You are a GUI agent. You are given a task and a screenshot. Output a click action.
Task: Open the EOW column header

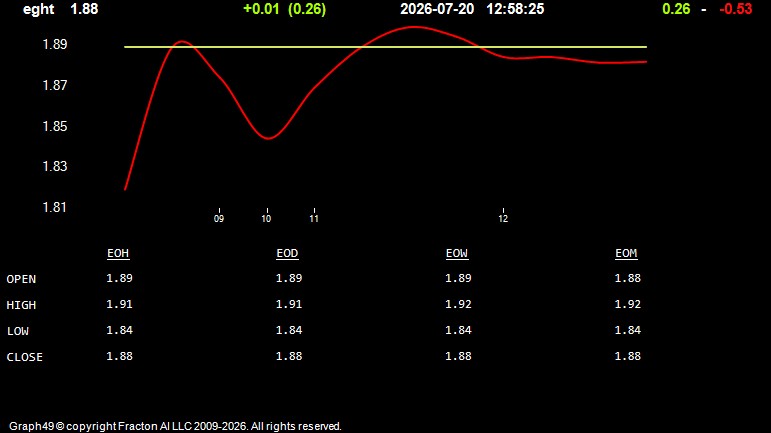pyautogui.click(x=457, y=253)
